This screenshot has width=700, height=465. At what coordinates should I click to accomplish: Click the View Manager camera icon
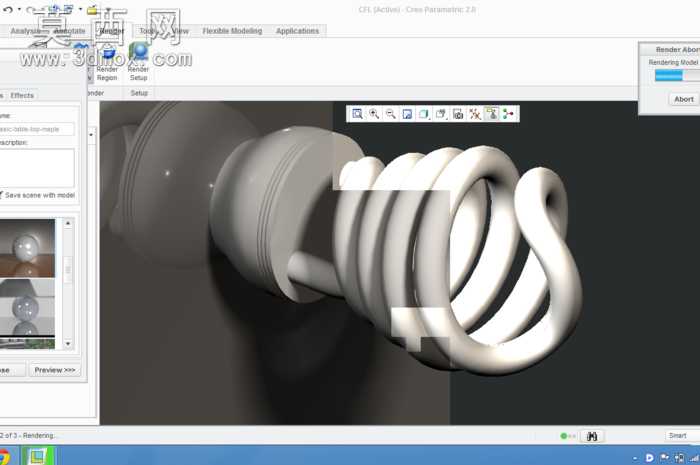(458, 114)
